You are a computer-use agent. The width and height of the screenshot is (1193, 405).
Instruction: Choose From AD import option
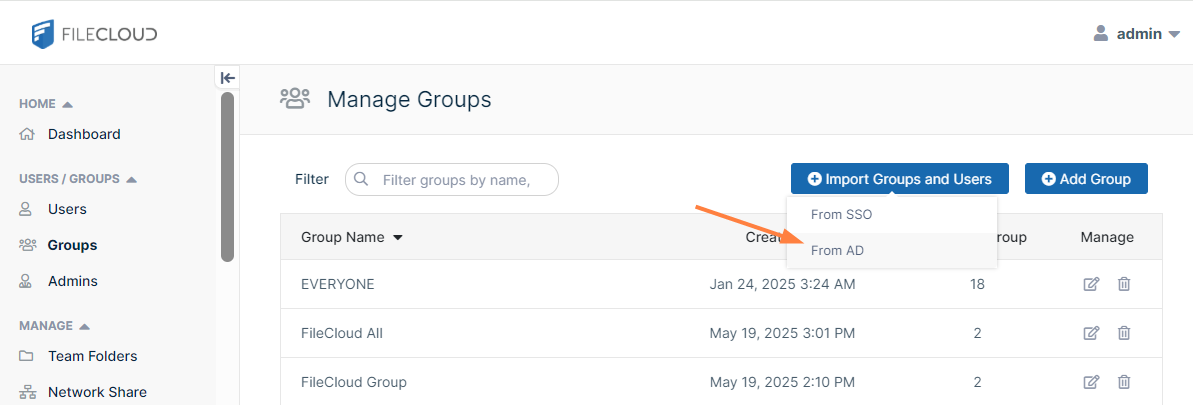[x=837, y=251]
